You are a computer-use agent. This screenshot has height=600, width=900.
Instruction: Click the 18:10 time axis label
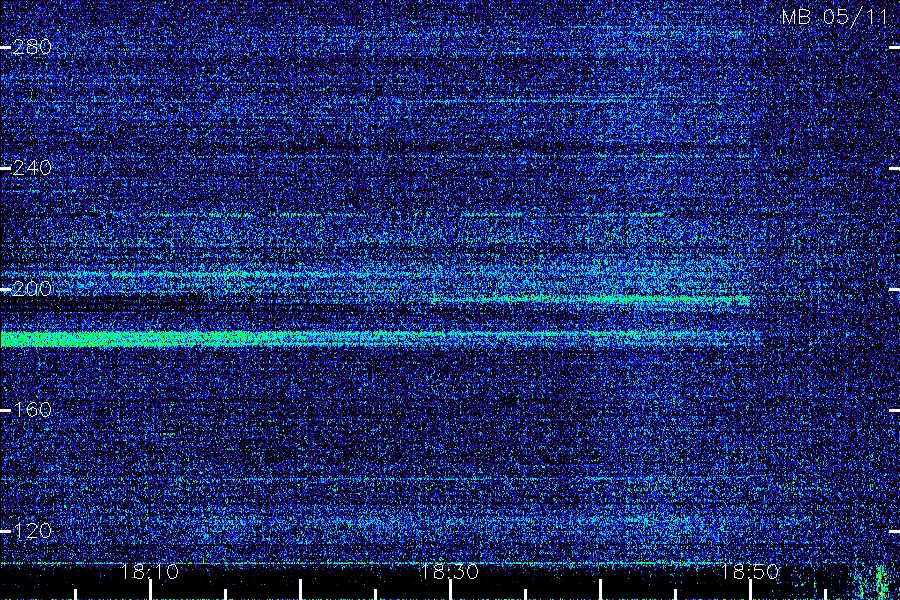click(x=150, y=572)
